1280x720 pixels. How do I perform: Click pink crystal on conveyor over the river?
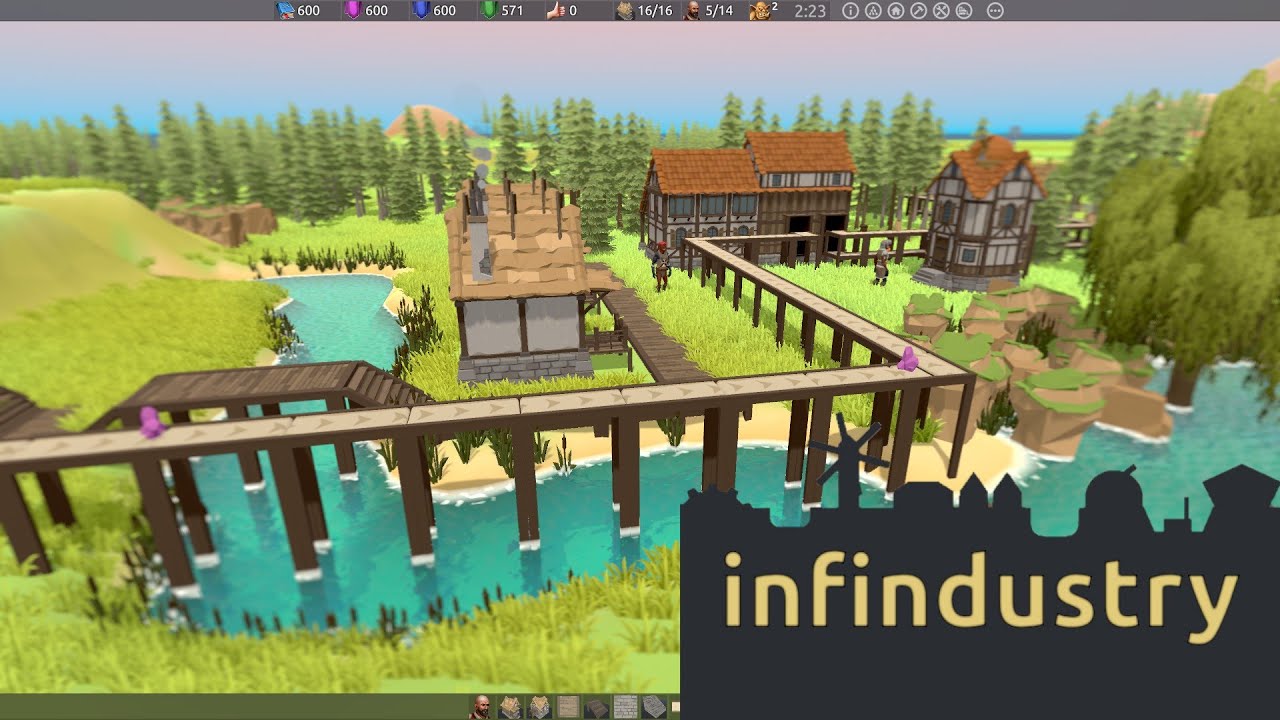pos(151,422)
